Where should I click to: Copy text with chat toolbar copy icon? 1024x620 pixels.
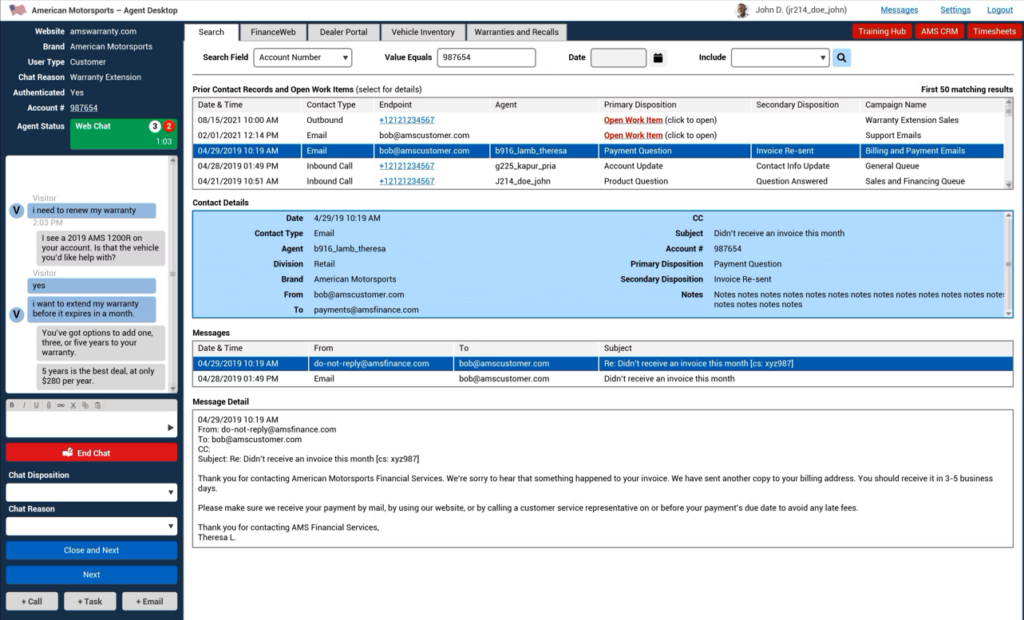click(85, 405)
